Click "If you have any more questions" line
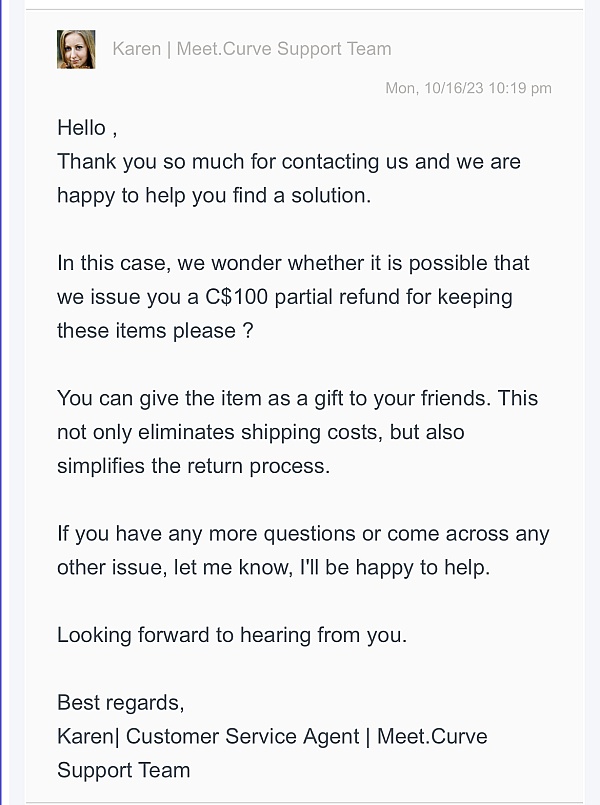The height and width of the screenshot is (805, 600). click(x=303, y=534)
